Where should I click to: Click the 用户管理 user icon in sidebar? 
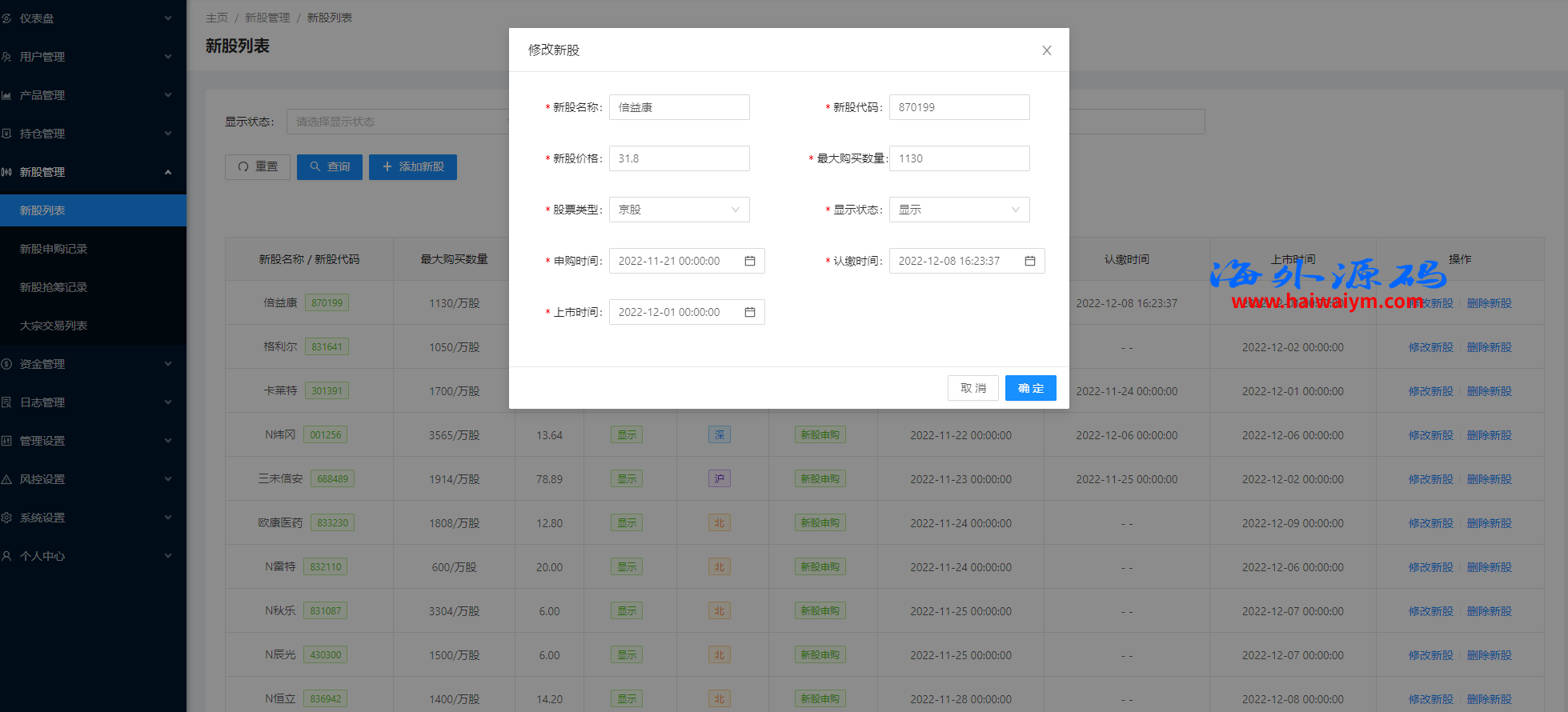click(x=6, y=57)
